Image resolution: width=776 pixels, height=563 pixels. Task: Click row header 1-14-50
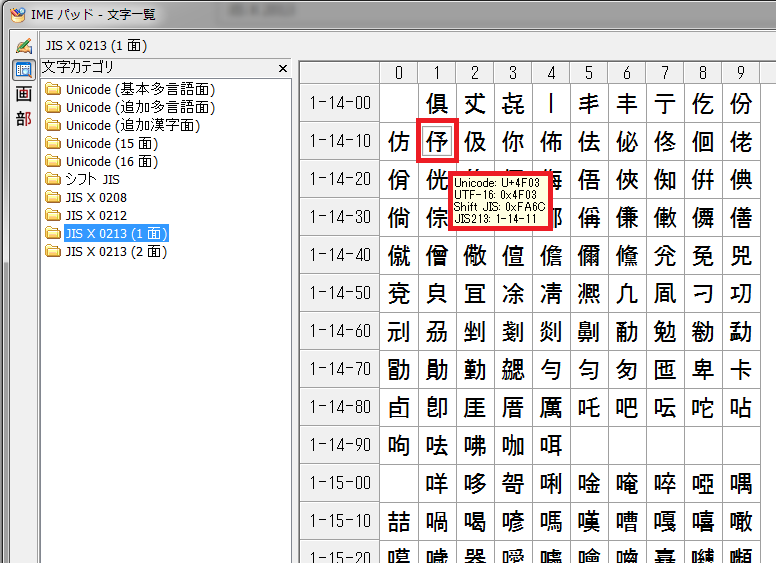click(340, 293)
